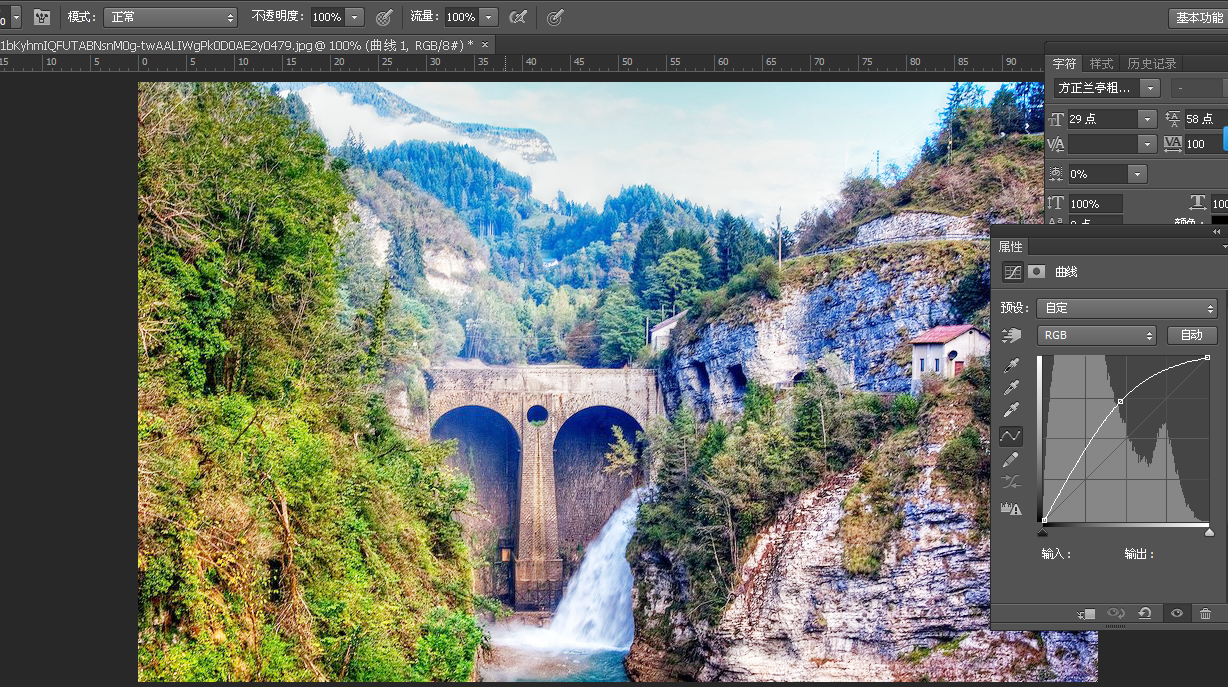Toggle pressure for opacity icon
1228x687 pixels.
[384, 17]
